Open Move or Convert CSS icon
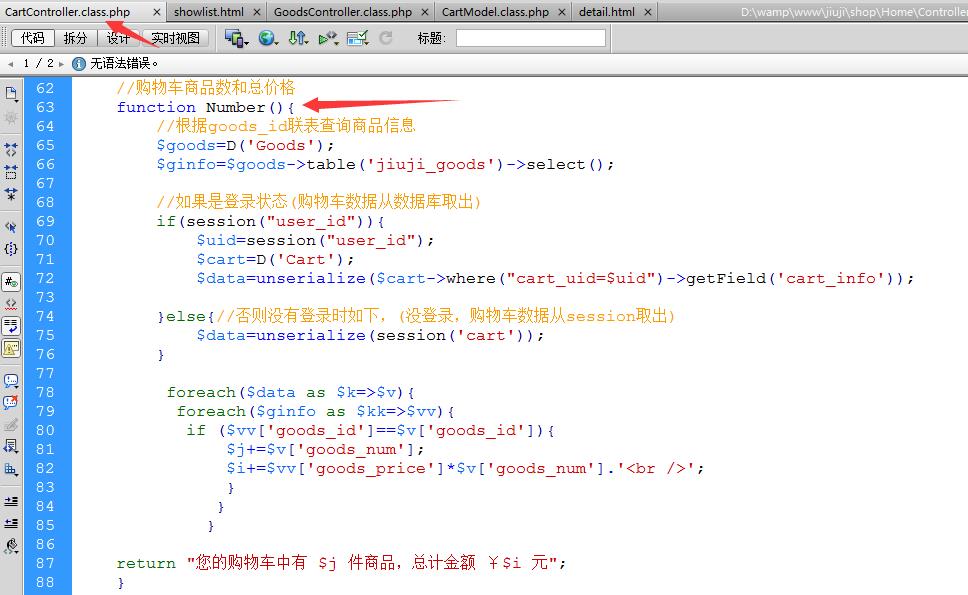This screenshot has width=968, height=595. pyautogui.click(x=11, y=469)
